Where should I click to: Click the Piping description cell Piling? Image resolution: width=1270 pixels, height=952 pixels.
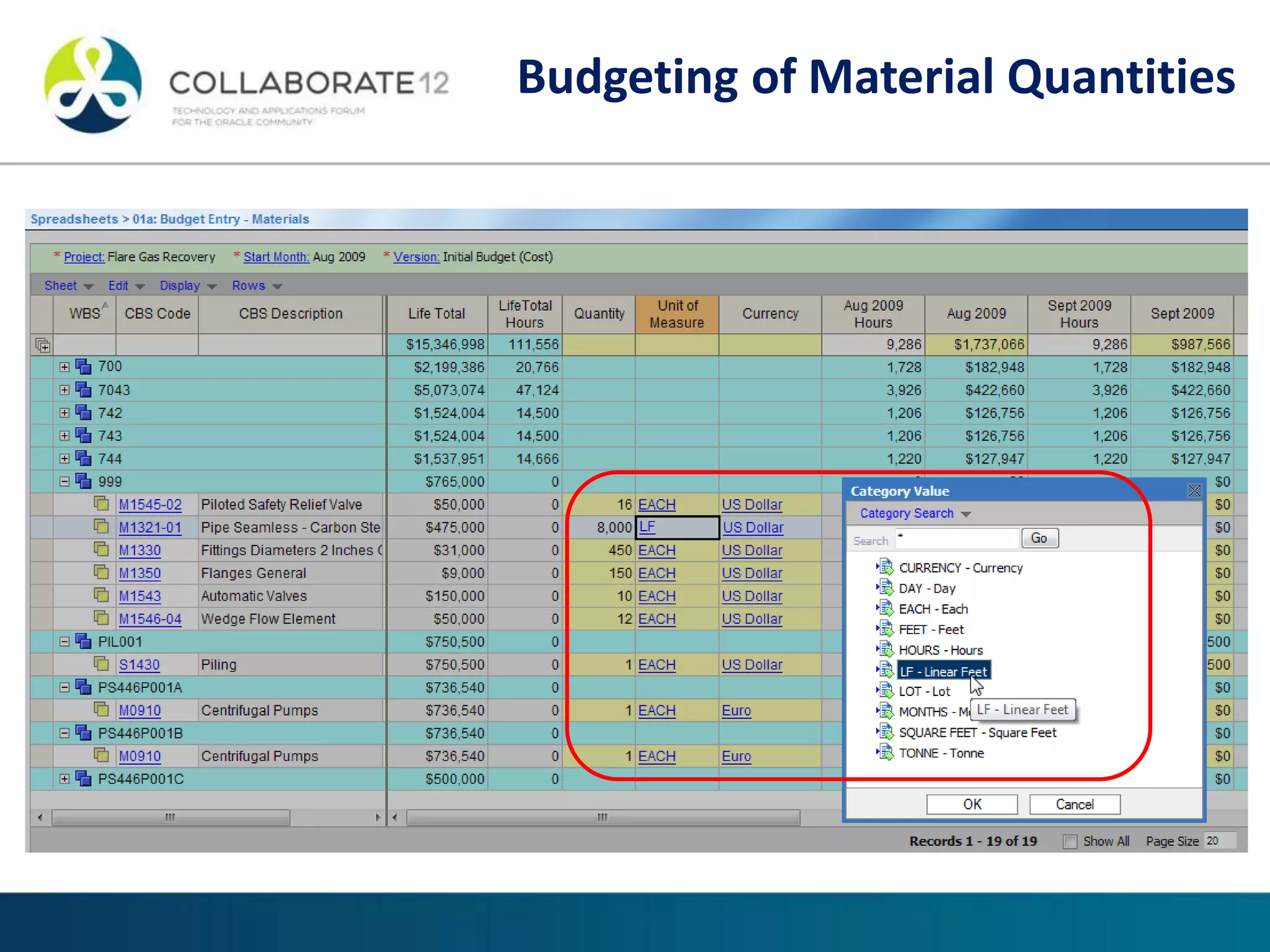(x=291, y=664)
